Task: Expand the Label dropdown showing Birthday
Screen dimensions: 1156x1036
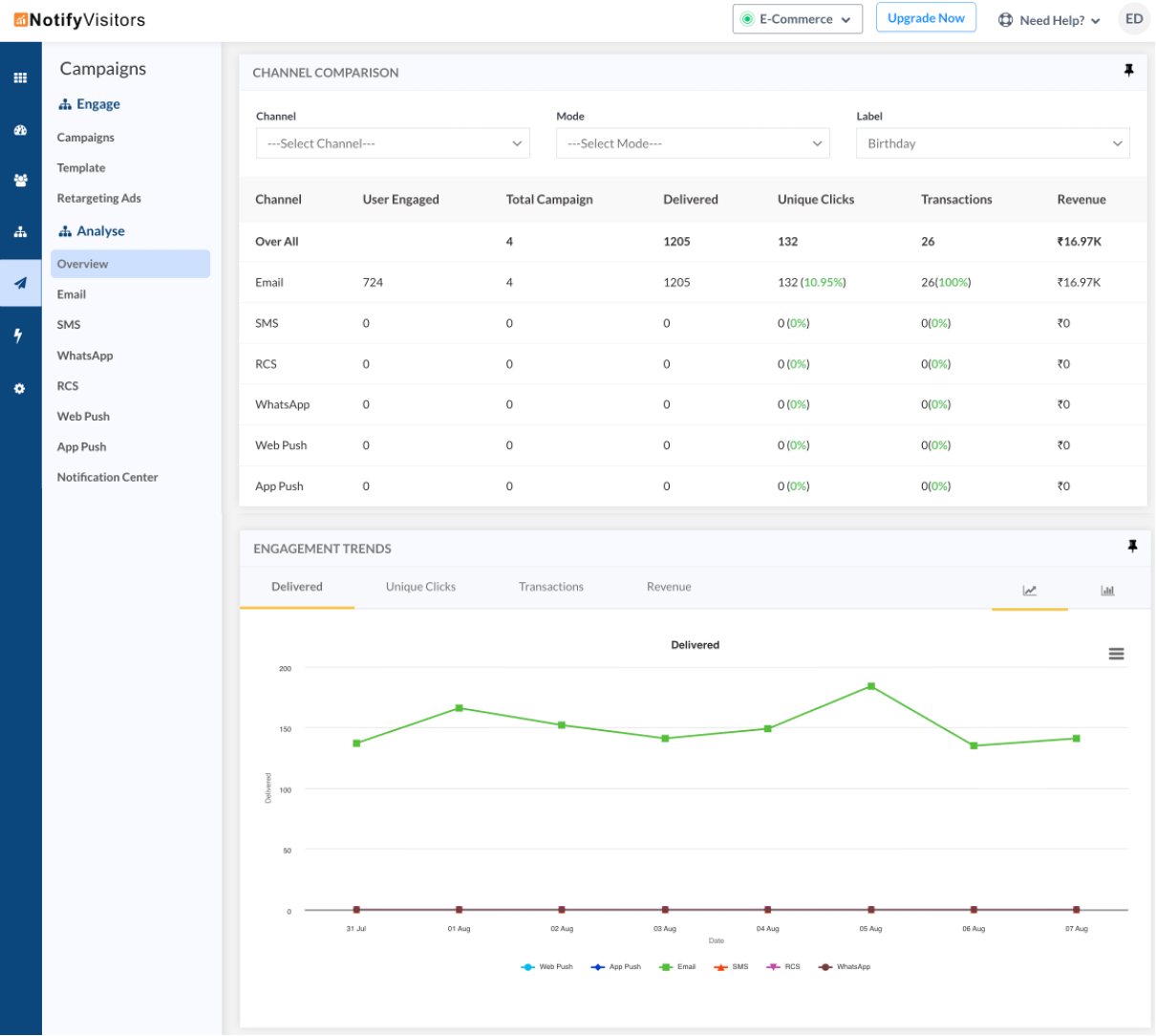Action: (x=993, y=143)
